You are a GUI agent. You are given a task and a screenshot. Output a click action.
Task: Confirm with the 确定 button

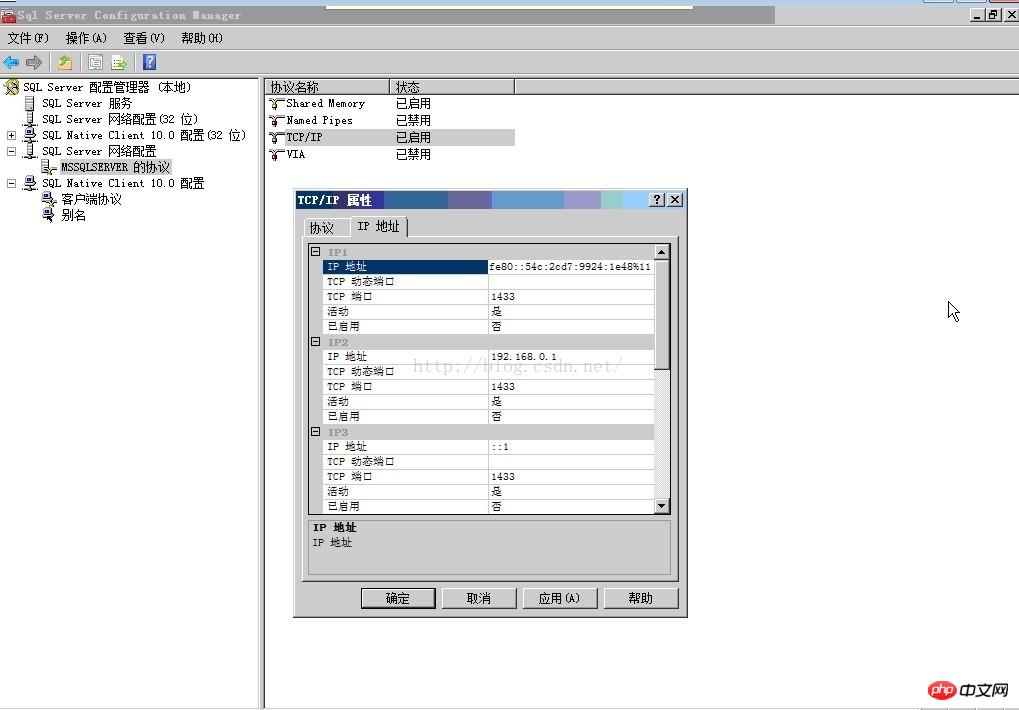398,598
